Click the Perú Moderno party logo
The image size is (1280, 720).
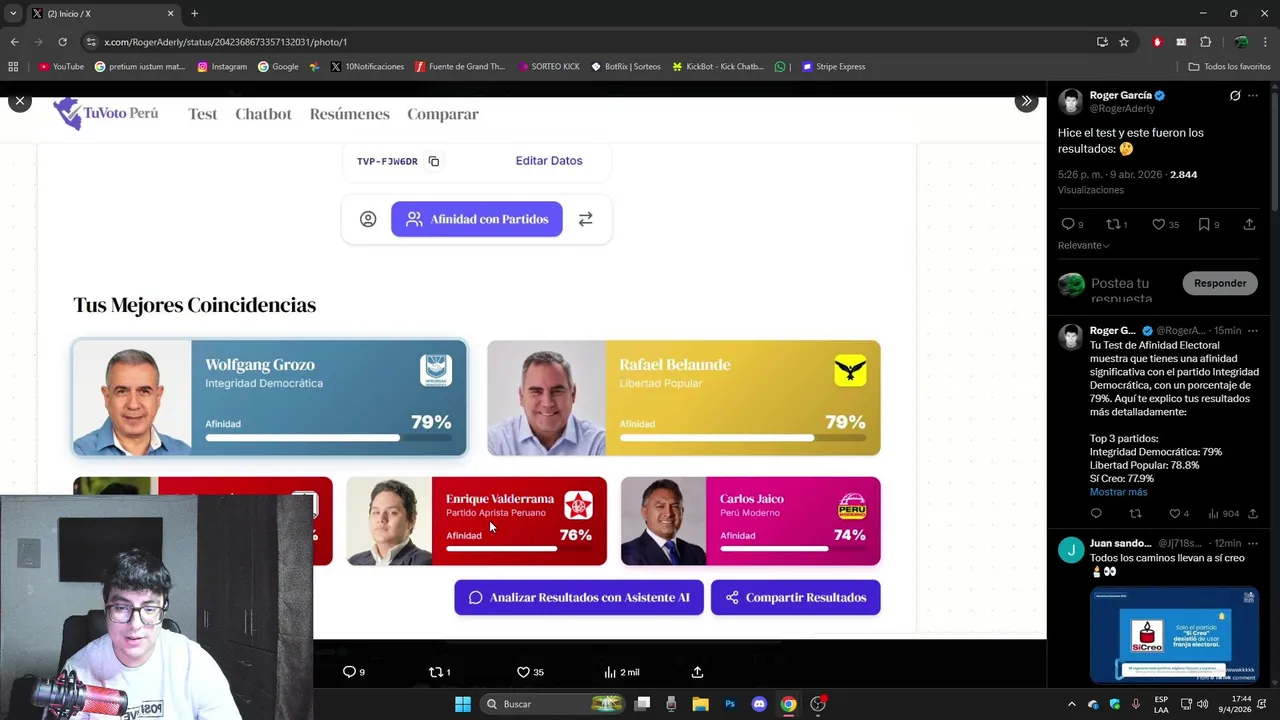tap(852, 505)
